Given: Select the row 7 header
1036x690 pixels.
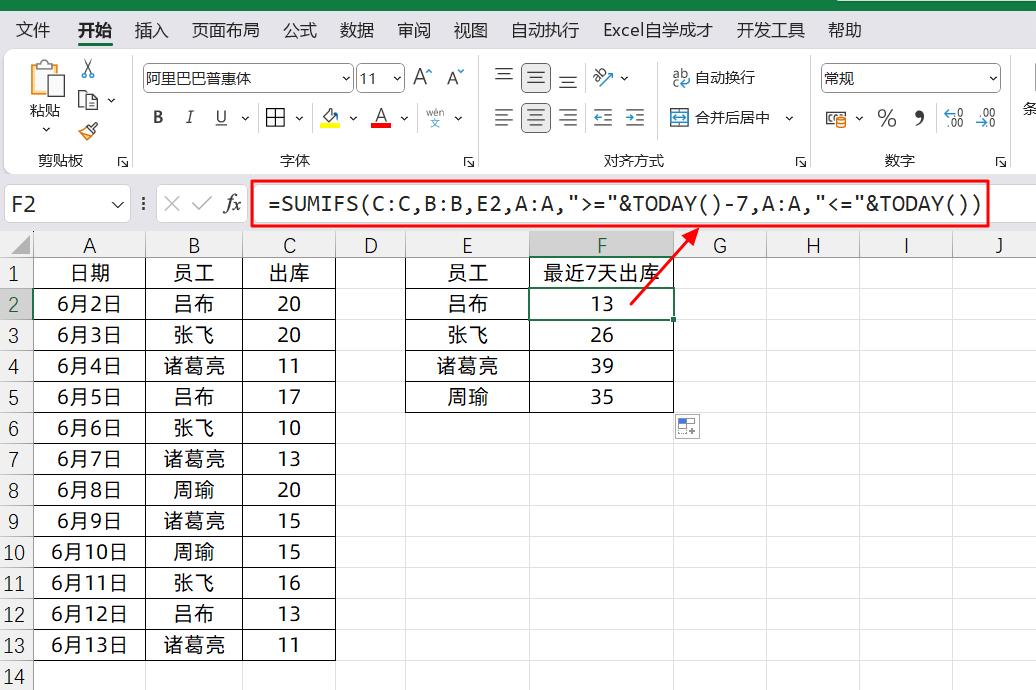Looking at the screenshot, I should [16, 459].
